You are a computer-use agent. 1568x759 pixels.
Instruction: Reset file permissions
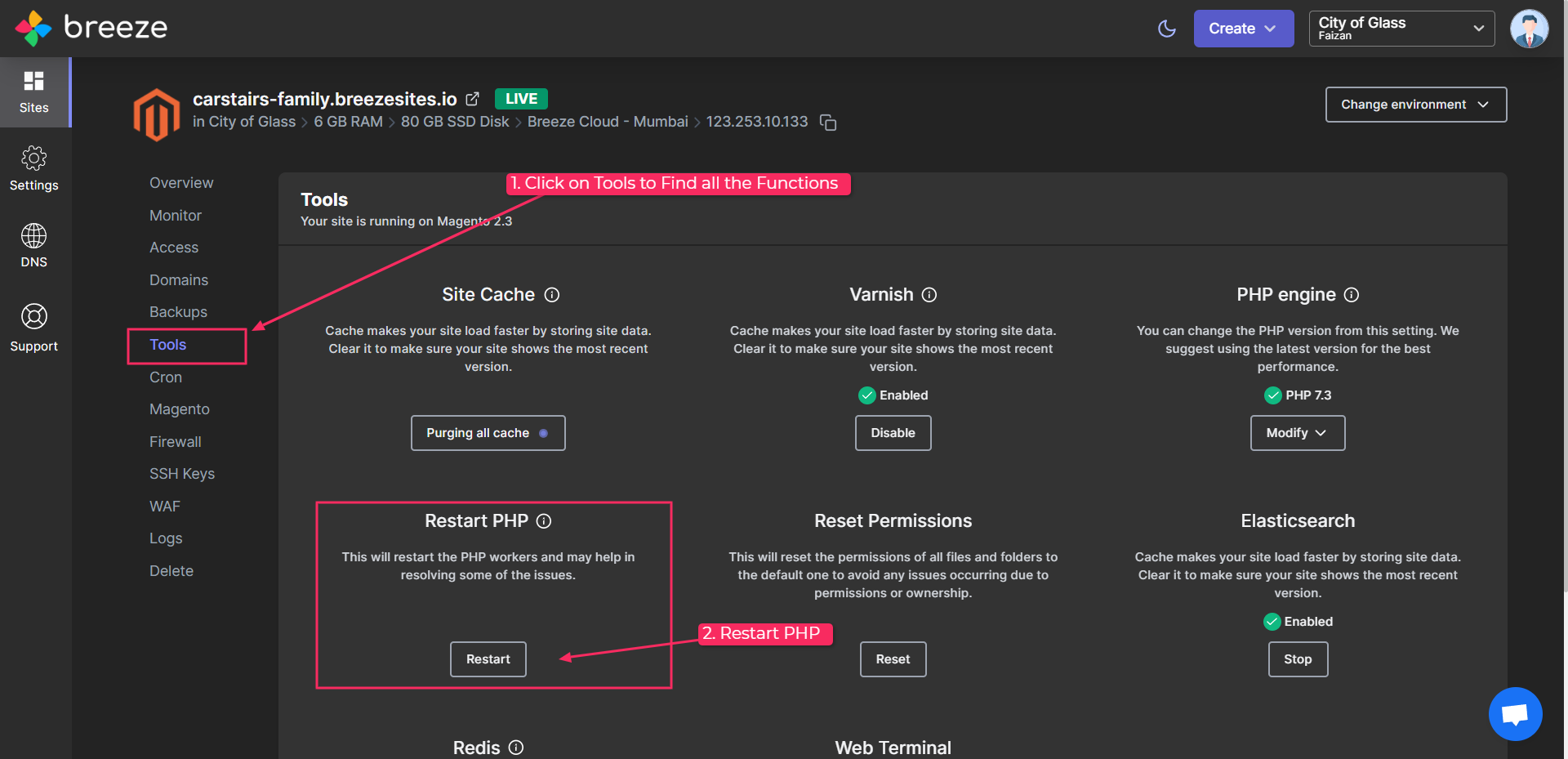[893, 659]
